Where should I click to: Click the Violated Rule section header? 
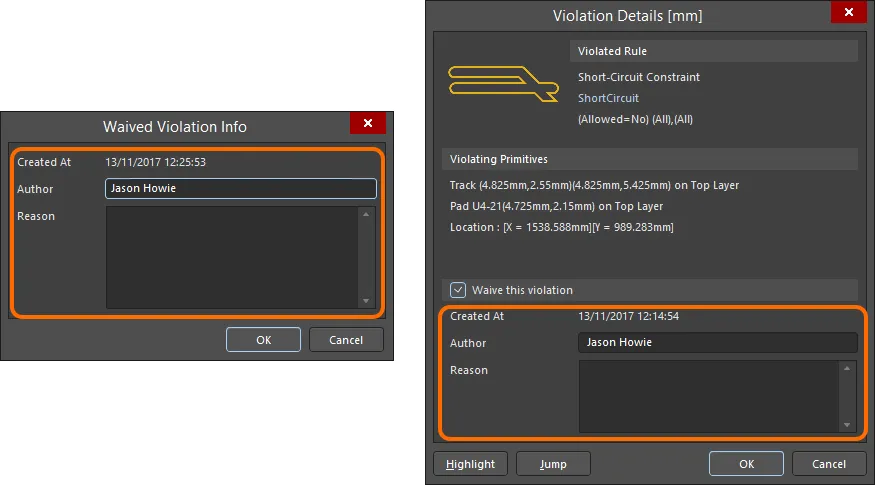click(x=714, y=51)
